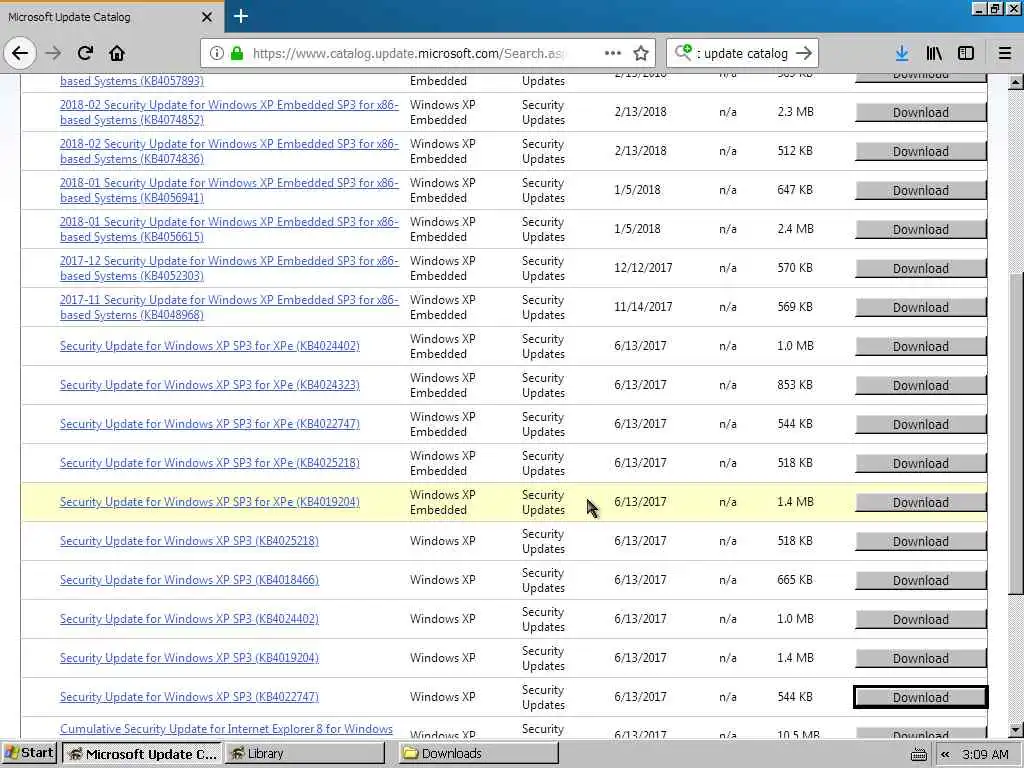
Task: Click the search engine magnifier icon
Action: pyautogui.click(x=683, y=52)
